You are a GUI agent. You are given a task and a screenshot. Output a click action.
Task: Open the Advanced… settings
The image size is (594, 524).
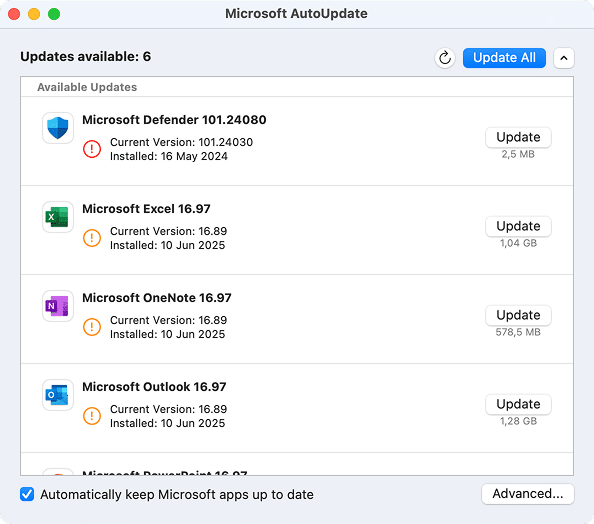click(528, 494)
